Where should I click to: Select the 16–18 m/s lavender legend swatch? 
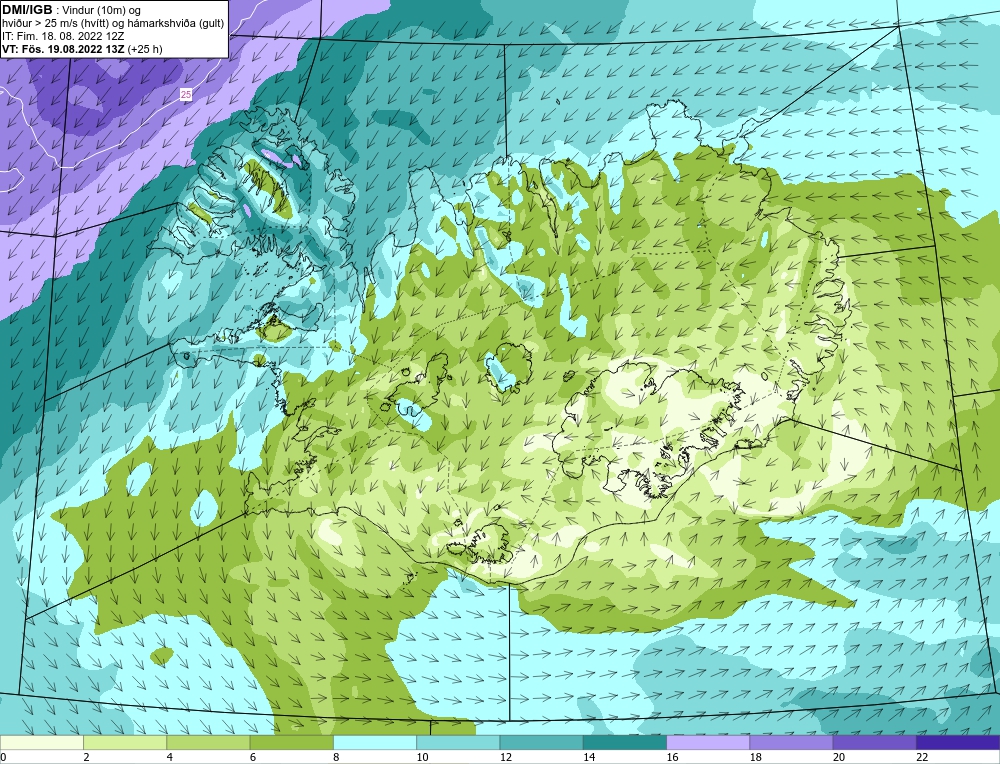click(x=708, y=742)
